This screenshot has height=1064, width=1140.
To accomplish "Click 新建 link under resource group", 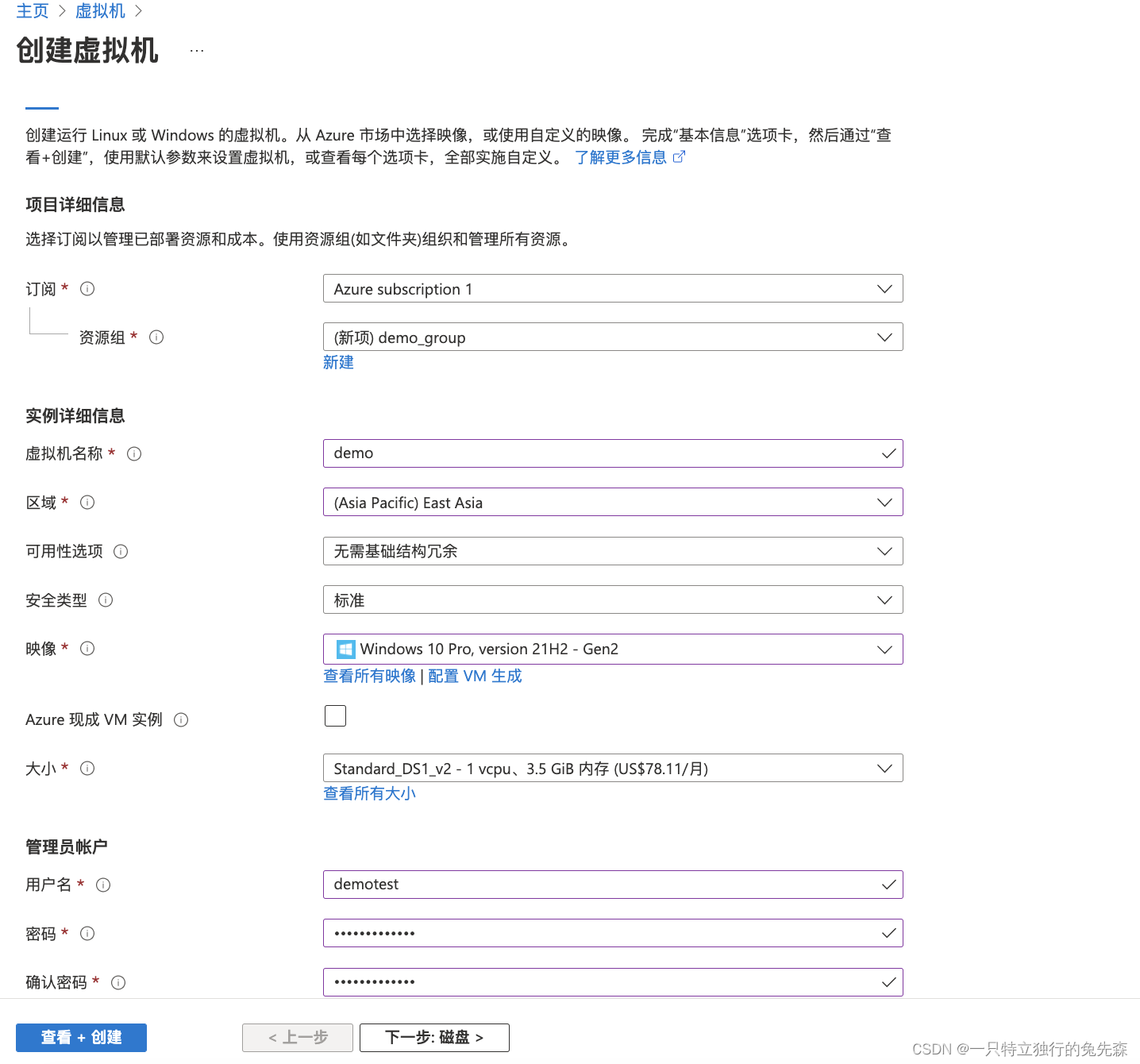I will (x=338, y=362).
